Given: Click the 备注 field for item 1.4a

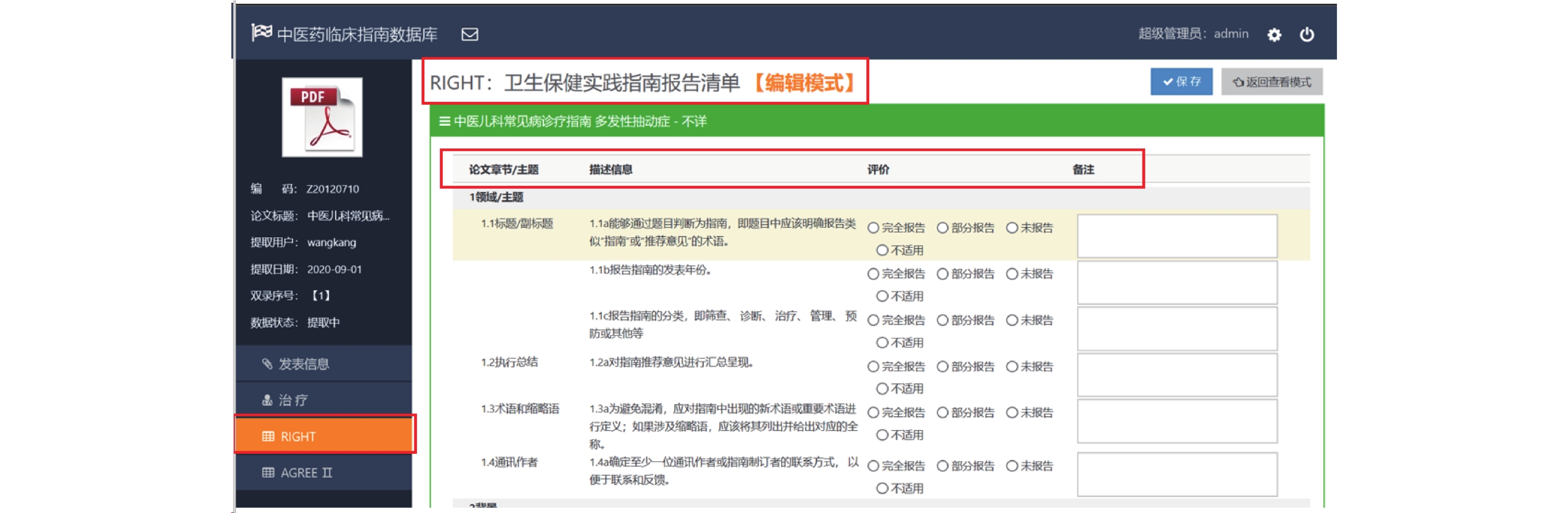Looking at the screenshot, I should coord(1177,474).
